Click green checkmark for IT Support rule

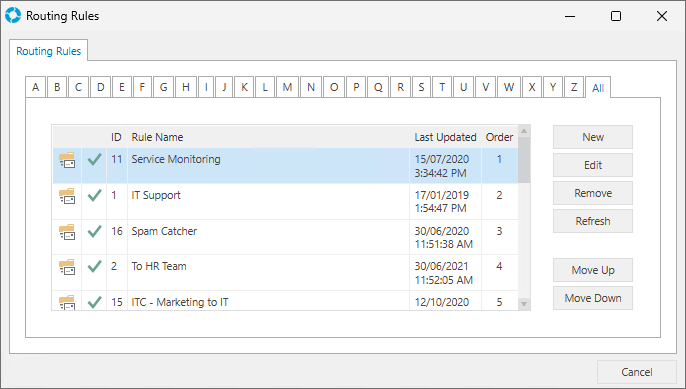point(94,195)
